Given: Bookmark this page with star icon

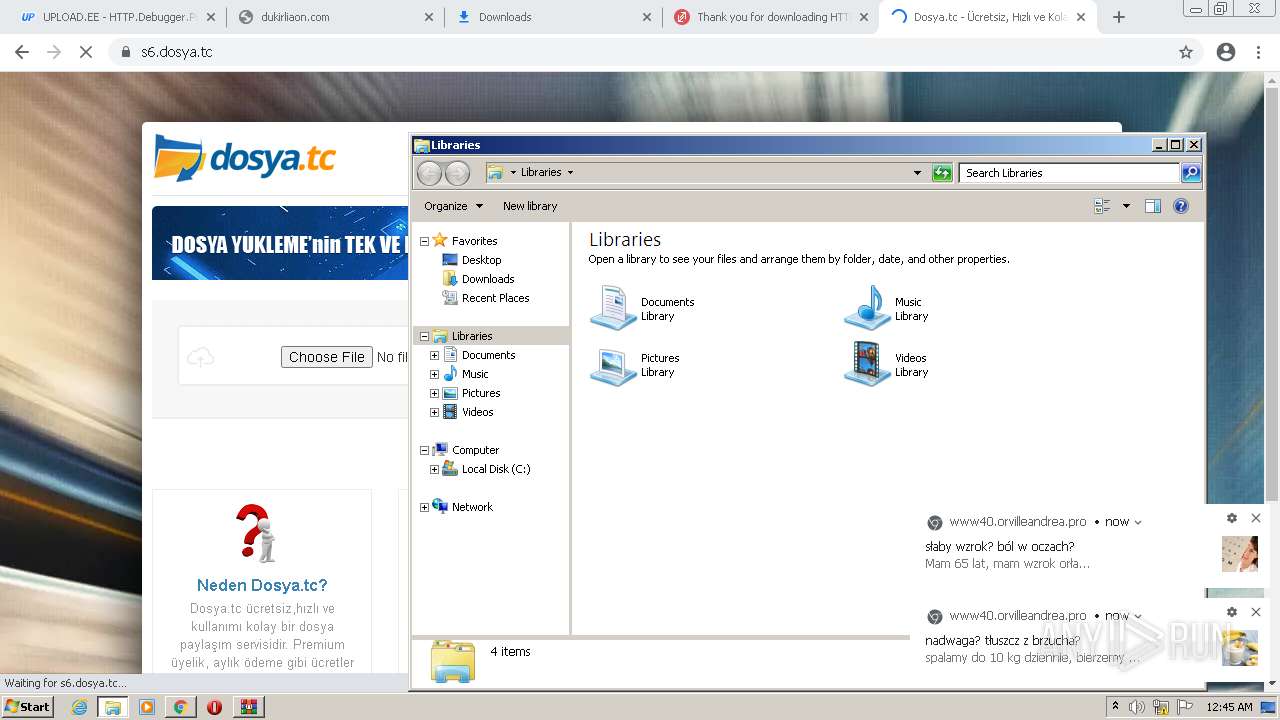Looking at the screenshot, I should pyautogui.click(x=1186, y=52).
